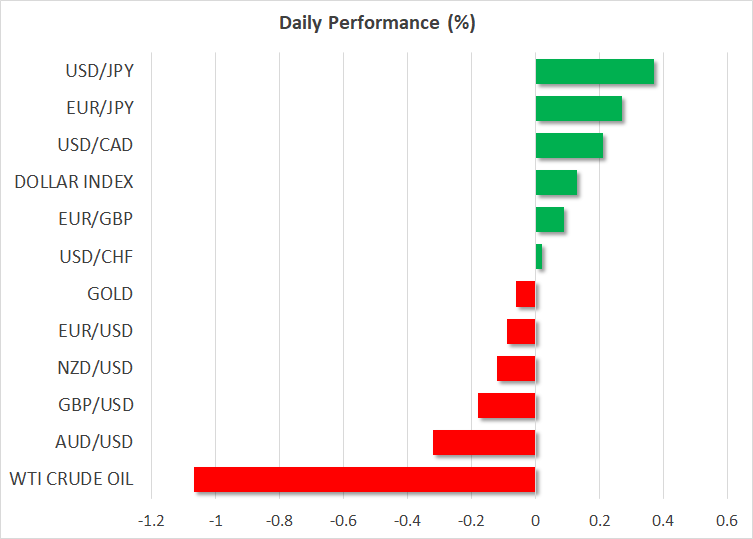
Task: Click the small green EUR/GBP bar
Action: [x=550, y=219]
